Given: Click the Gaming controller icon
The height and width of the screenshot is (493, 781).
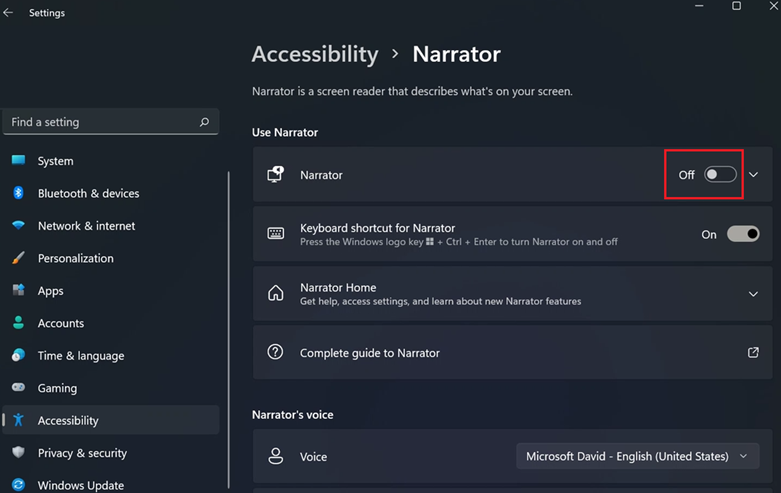Looking at the screenshot, I should click(18, 388).
